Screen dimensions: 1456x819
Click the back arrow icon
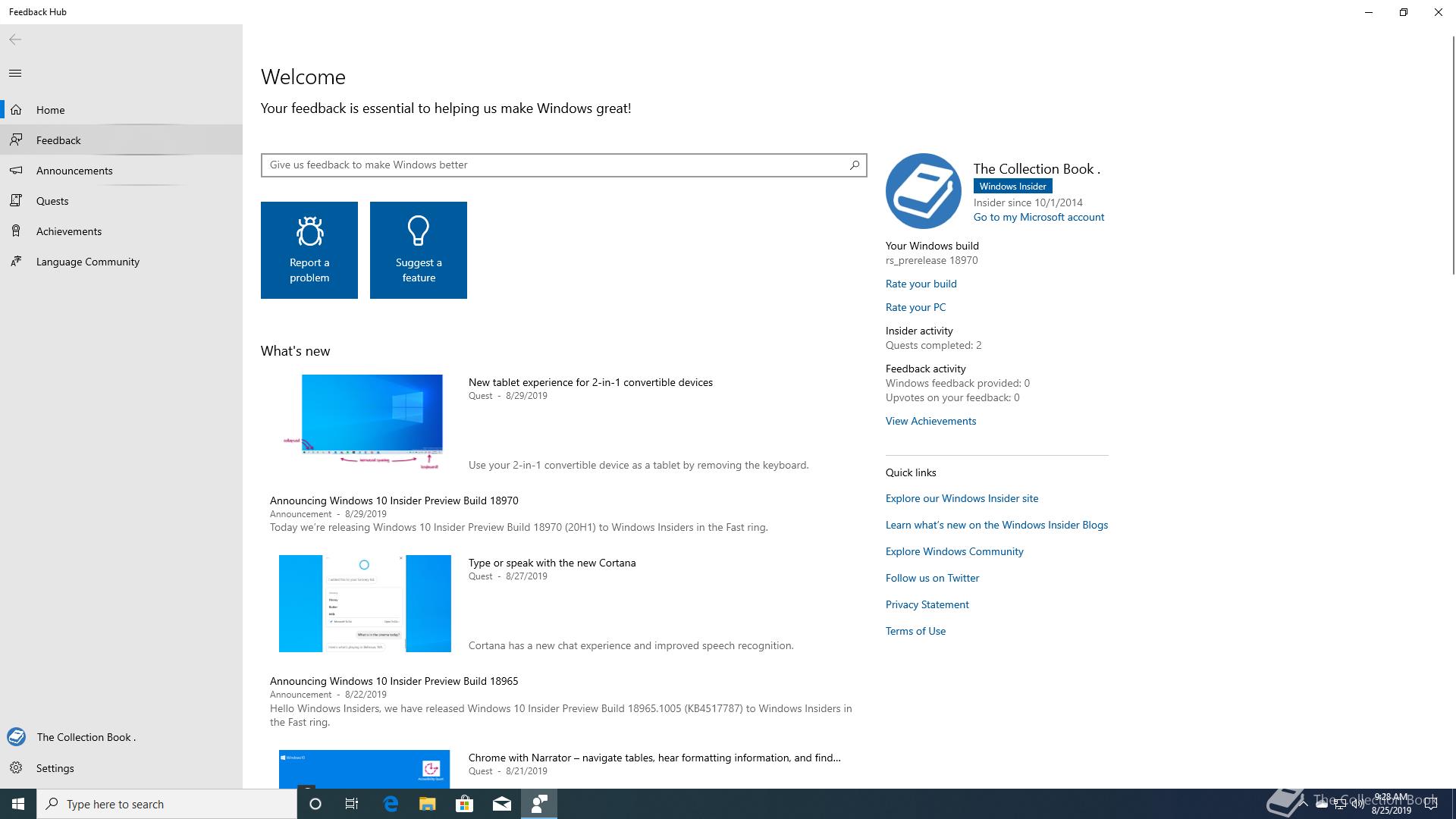[15, 39]
